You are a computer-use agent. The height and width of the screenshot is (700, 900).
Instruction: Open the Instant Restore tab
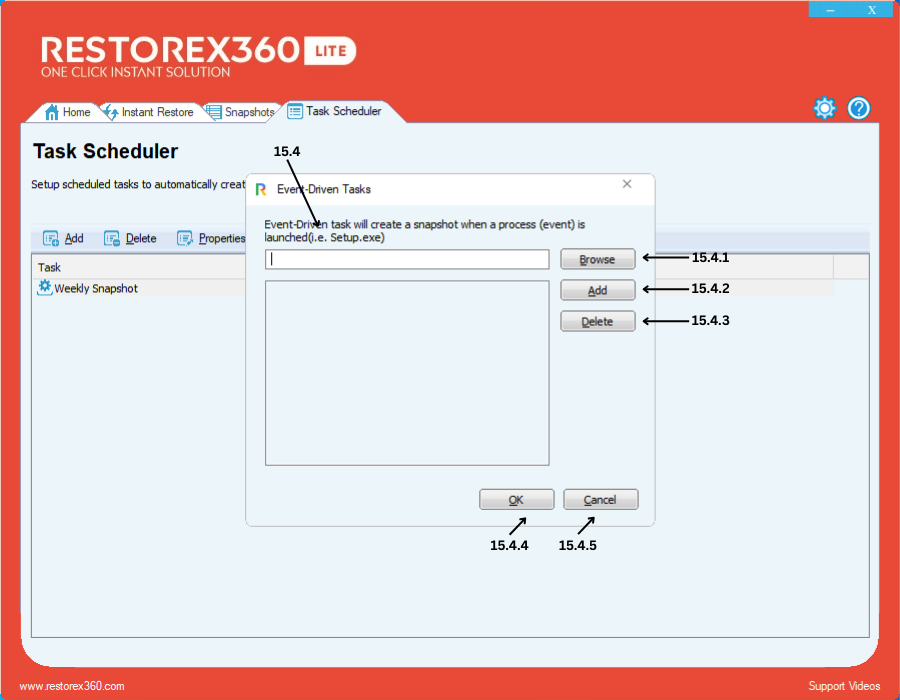click(148, 112)
